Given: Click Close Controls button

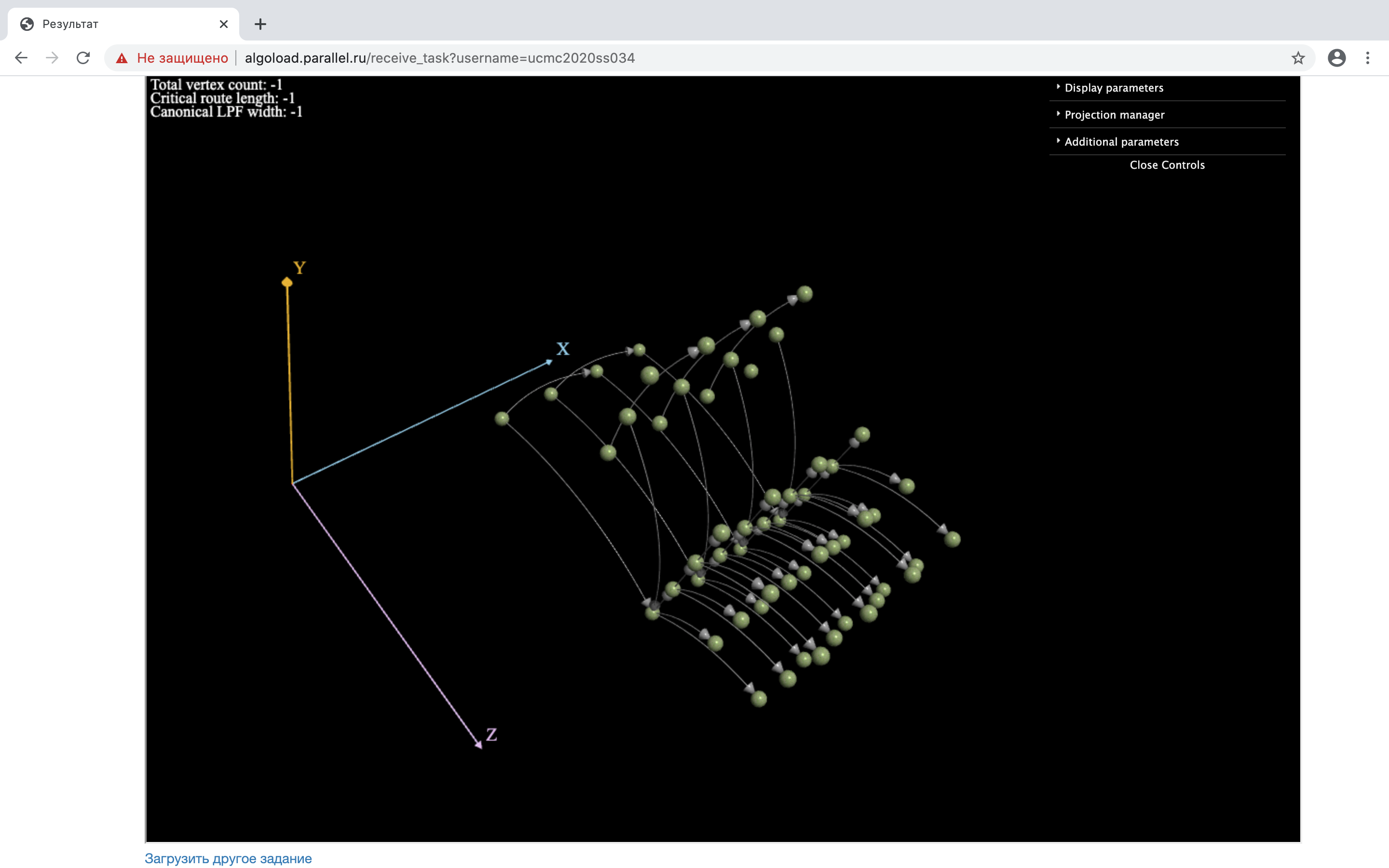Looking at the screenshot, I should click(1167, 165).
